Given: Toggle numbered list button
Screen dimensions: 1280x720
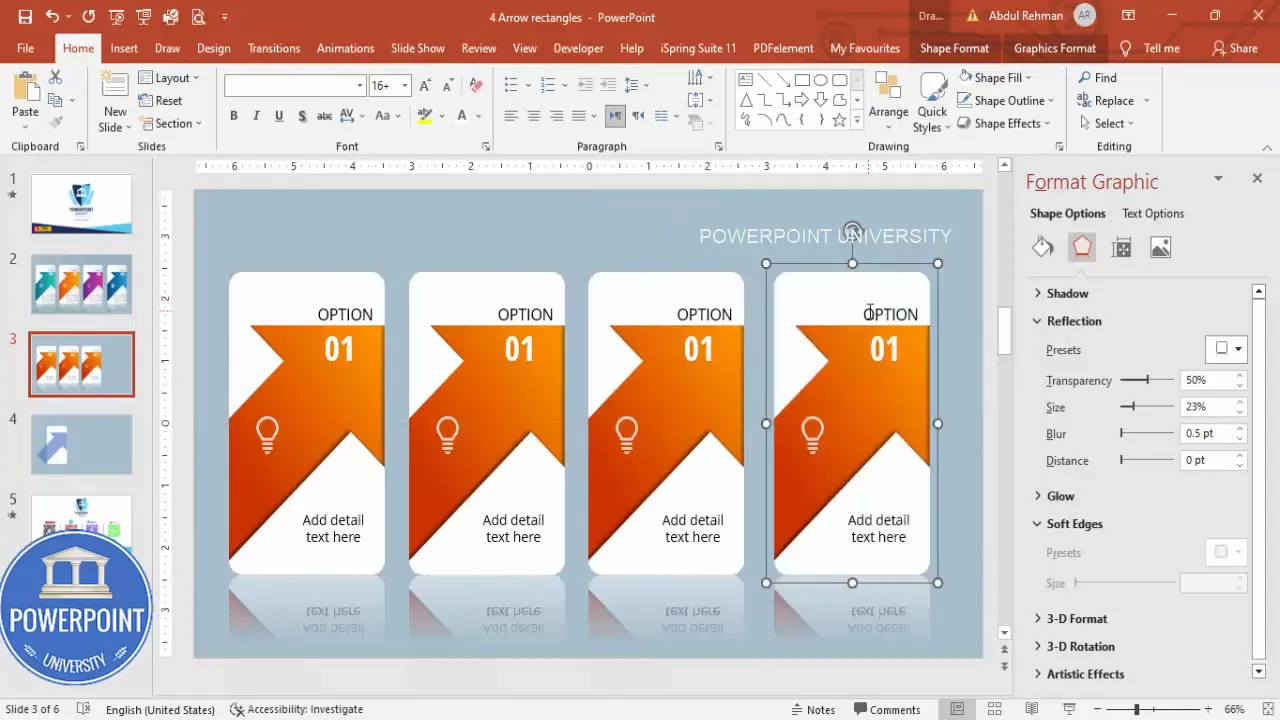Looking at the screenshot, I should click(x=547, y=85).
